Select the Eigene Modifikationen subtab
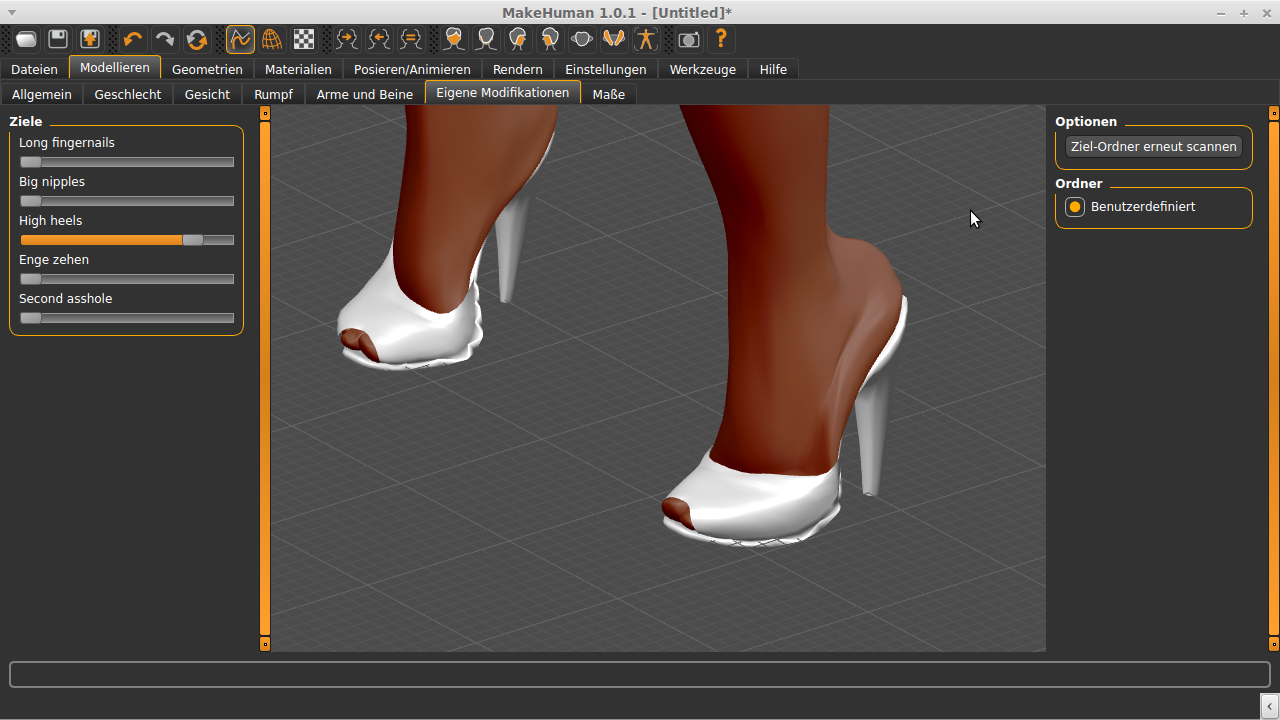The height and width of the screenshot is (720, 1280). [503, 92]
